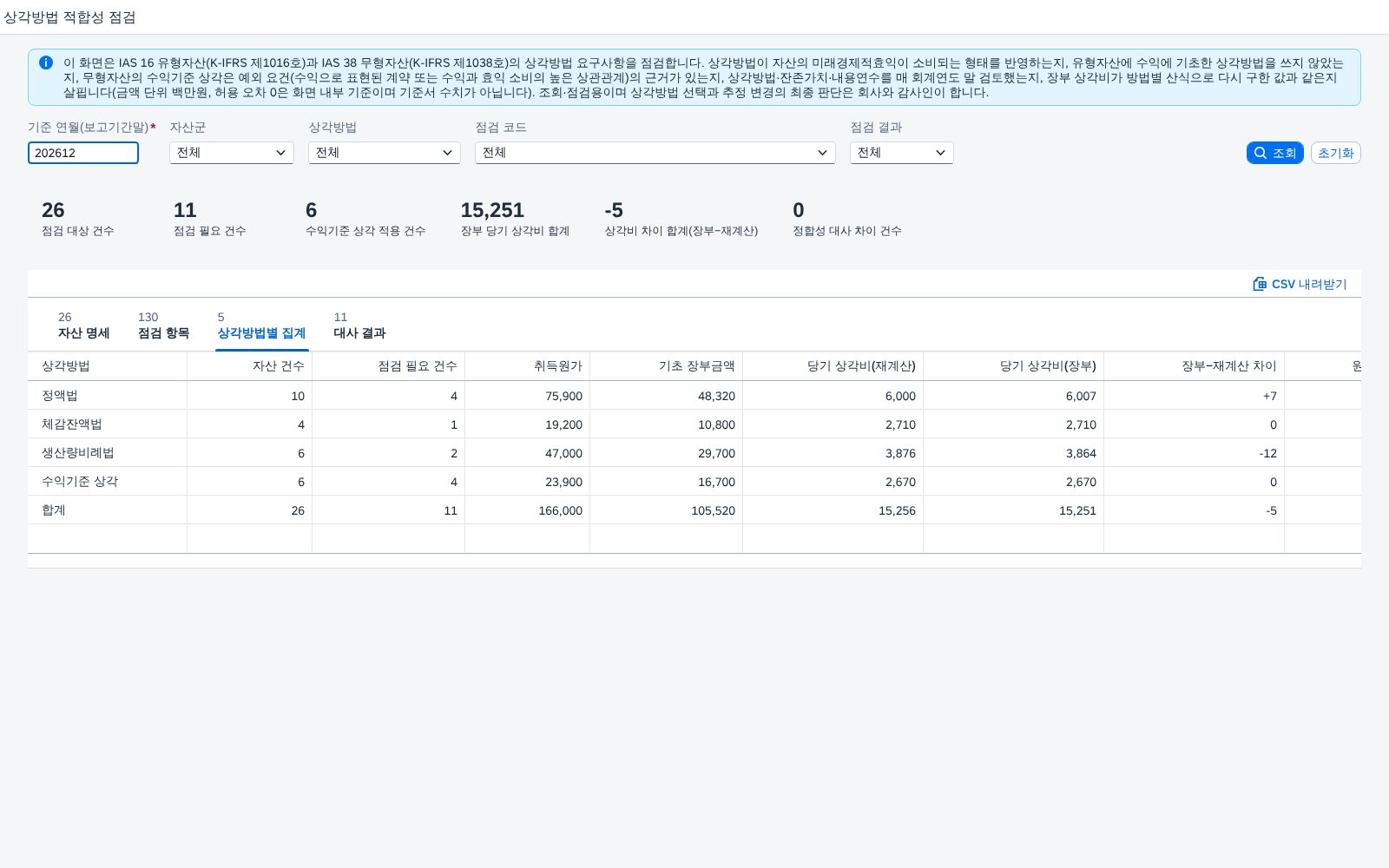Click the CSV 내려받기 link
This screenshot has width=1389, height=868.
click(1300, 284)
